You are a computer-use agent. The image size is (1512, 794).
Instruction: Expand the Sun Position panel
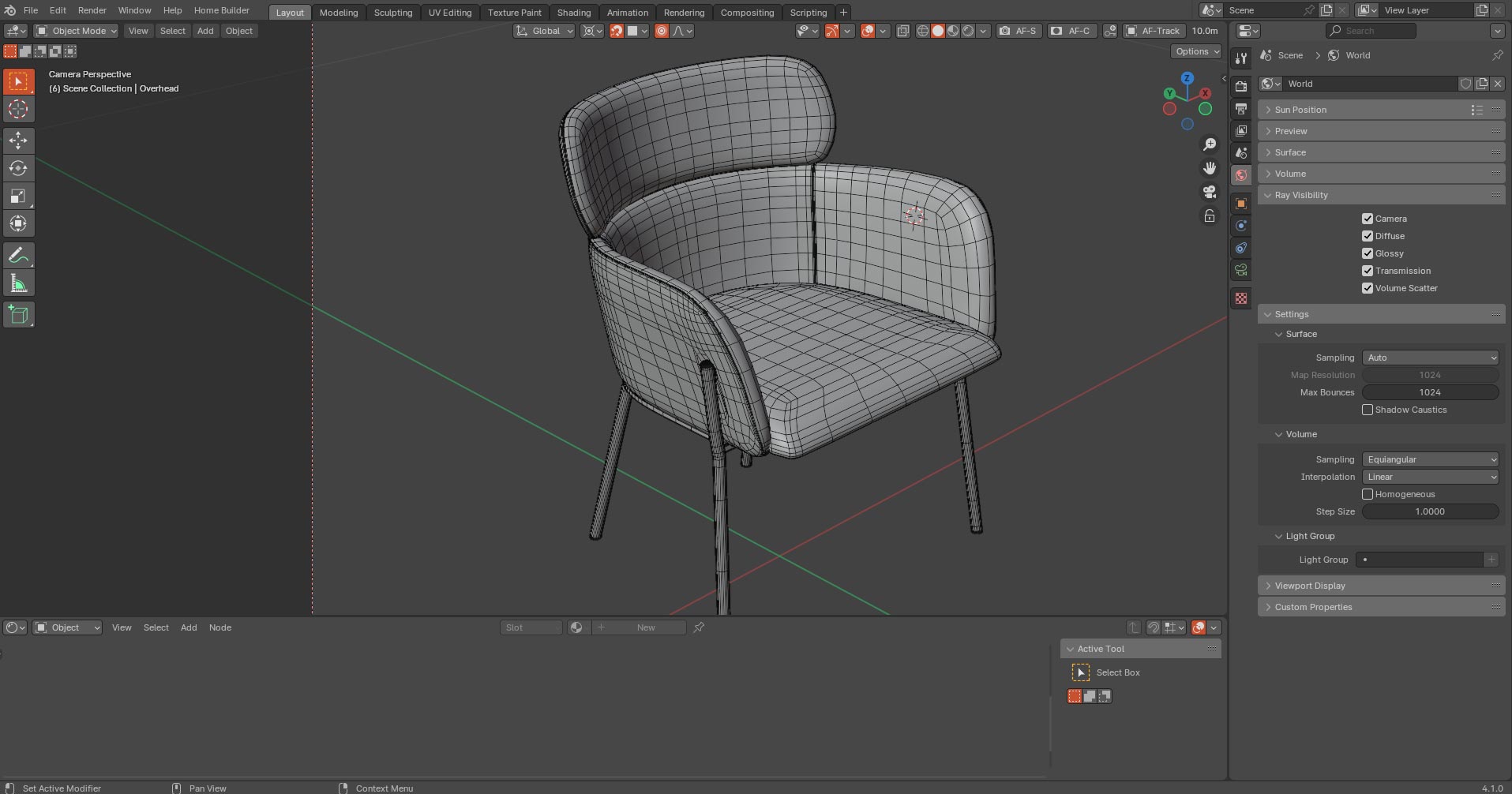1303,109
